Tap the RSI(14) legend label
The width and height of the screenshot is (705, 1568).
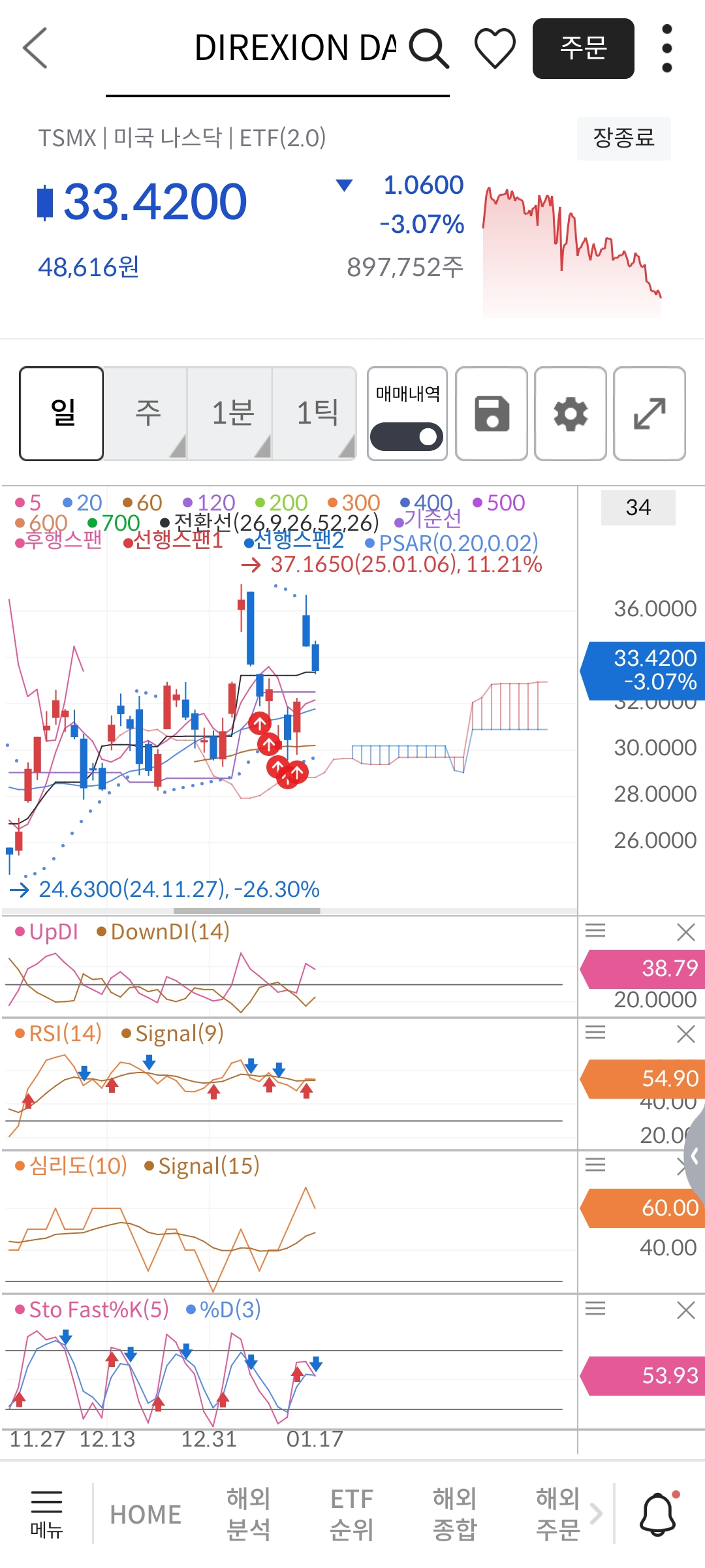point(59,1033)
